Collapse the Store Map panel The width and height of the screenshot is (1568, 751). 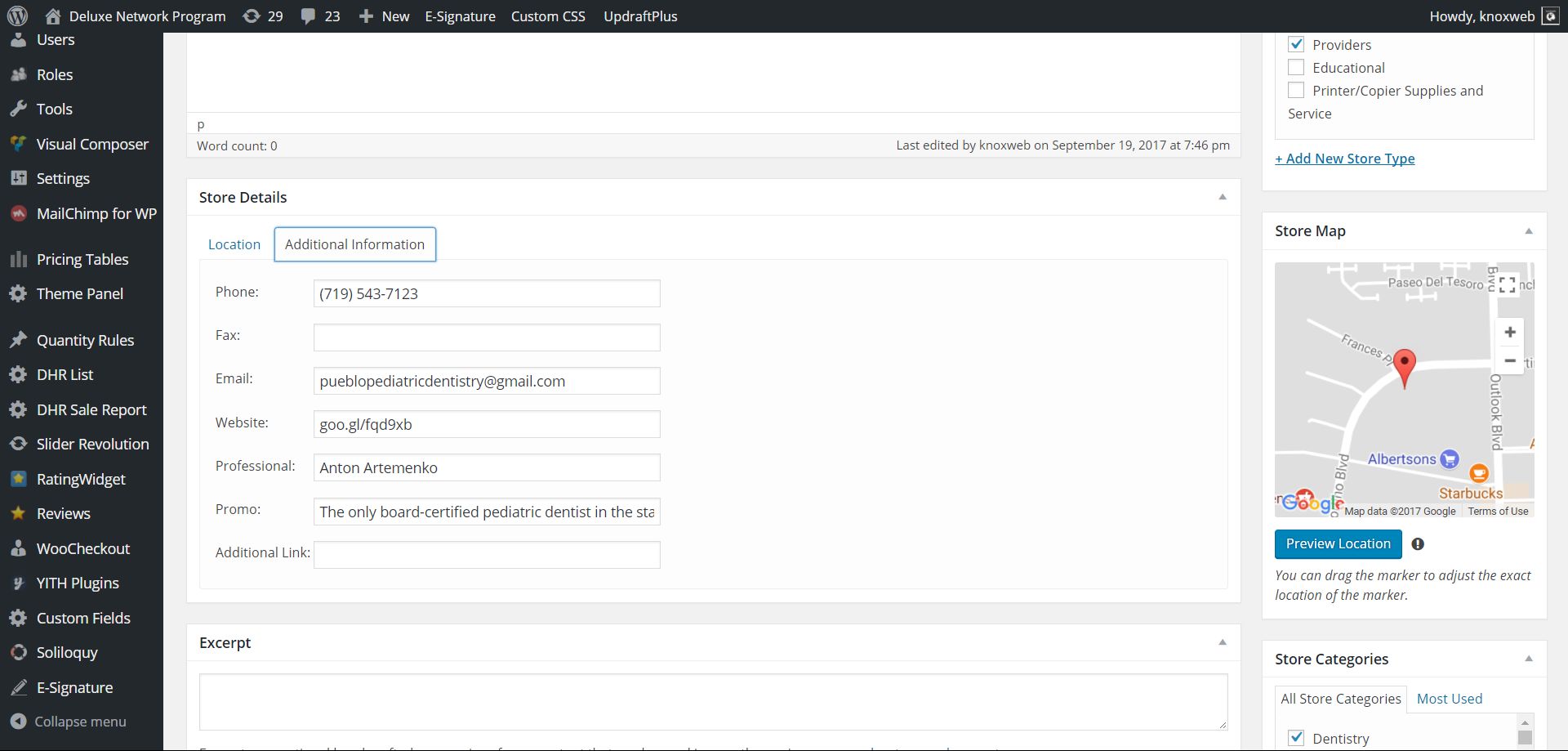[x=1529, y=231]
